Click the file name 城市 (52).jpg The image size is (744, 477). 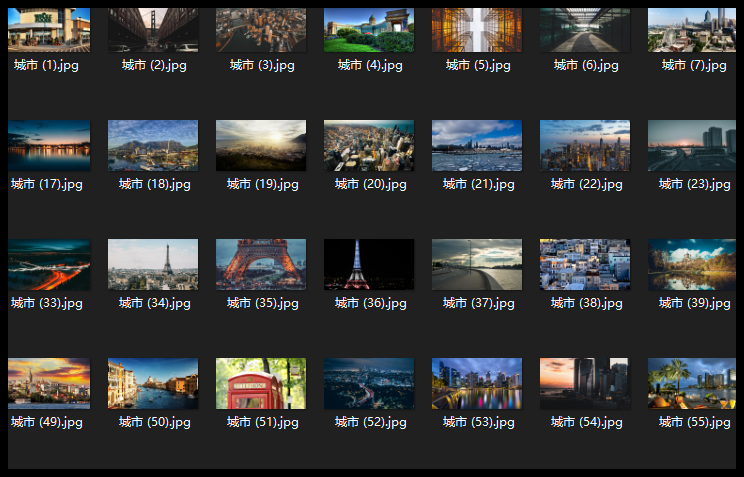pyautogui.click(x=371, y=422)
